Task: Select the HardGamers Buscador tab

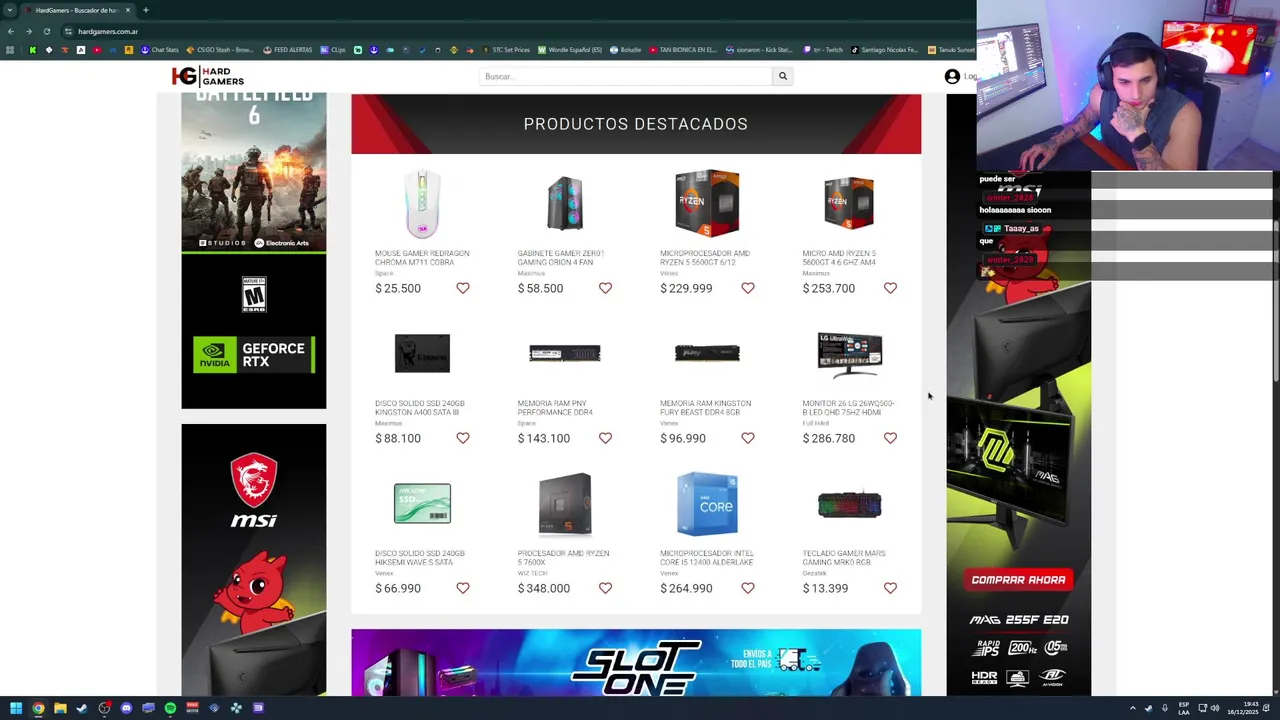Action: [x=76, y=10]
